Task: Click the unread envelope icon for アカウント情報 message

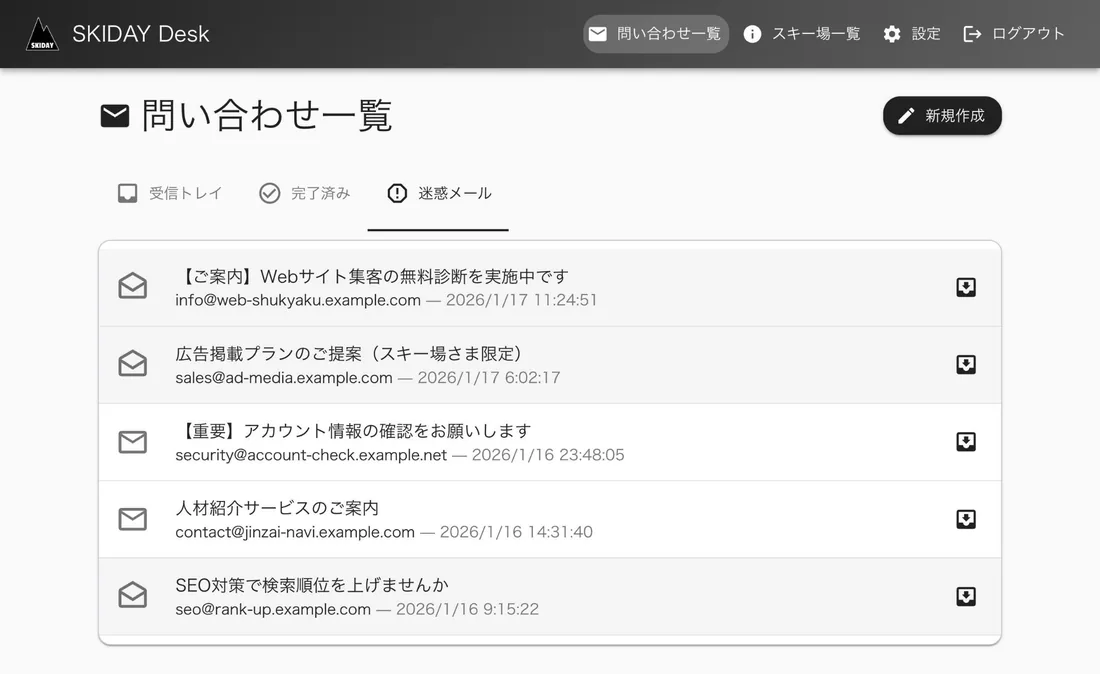Action: (133, 442)
